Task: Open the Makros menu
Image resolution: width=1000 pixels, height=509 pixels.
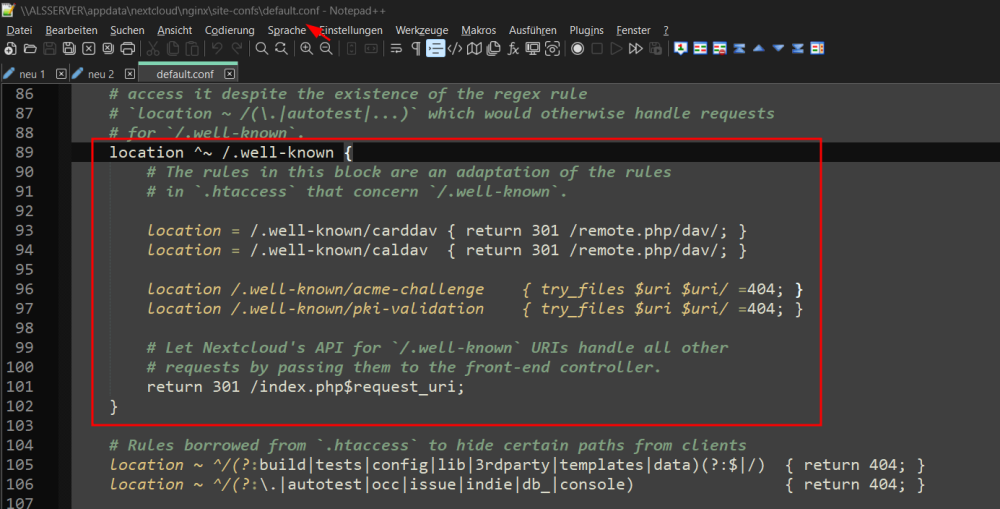Action: (x=478, y=30)
